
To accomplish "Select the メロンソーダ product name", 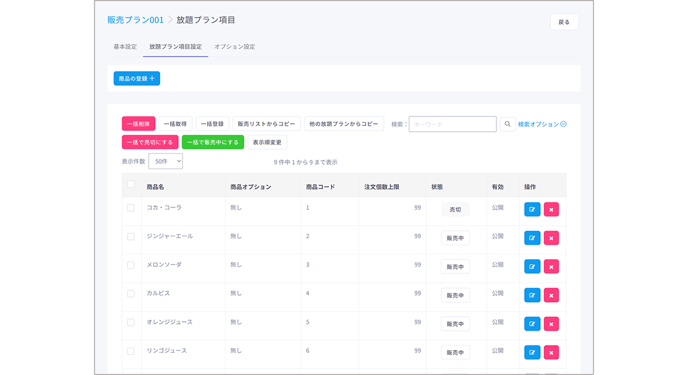I will click(x=164, y=264).
